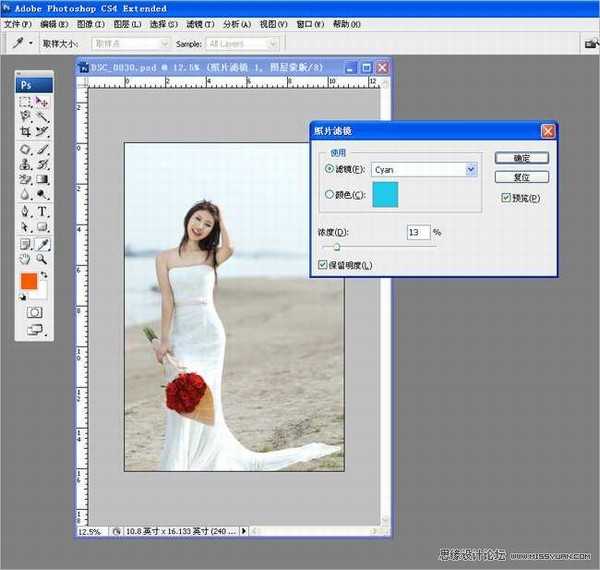Select the Color (颜色) radio button
The width and height of the screenshot is (600, 570).
pos(330,194)
